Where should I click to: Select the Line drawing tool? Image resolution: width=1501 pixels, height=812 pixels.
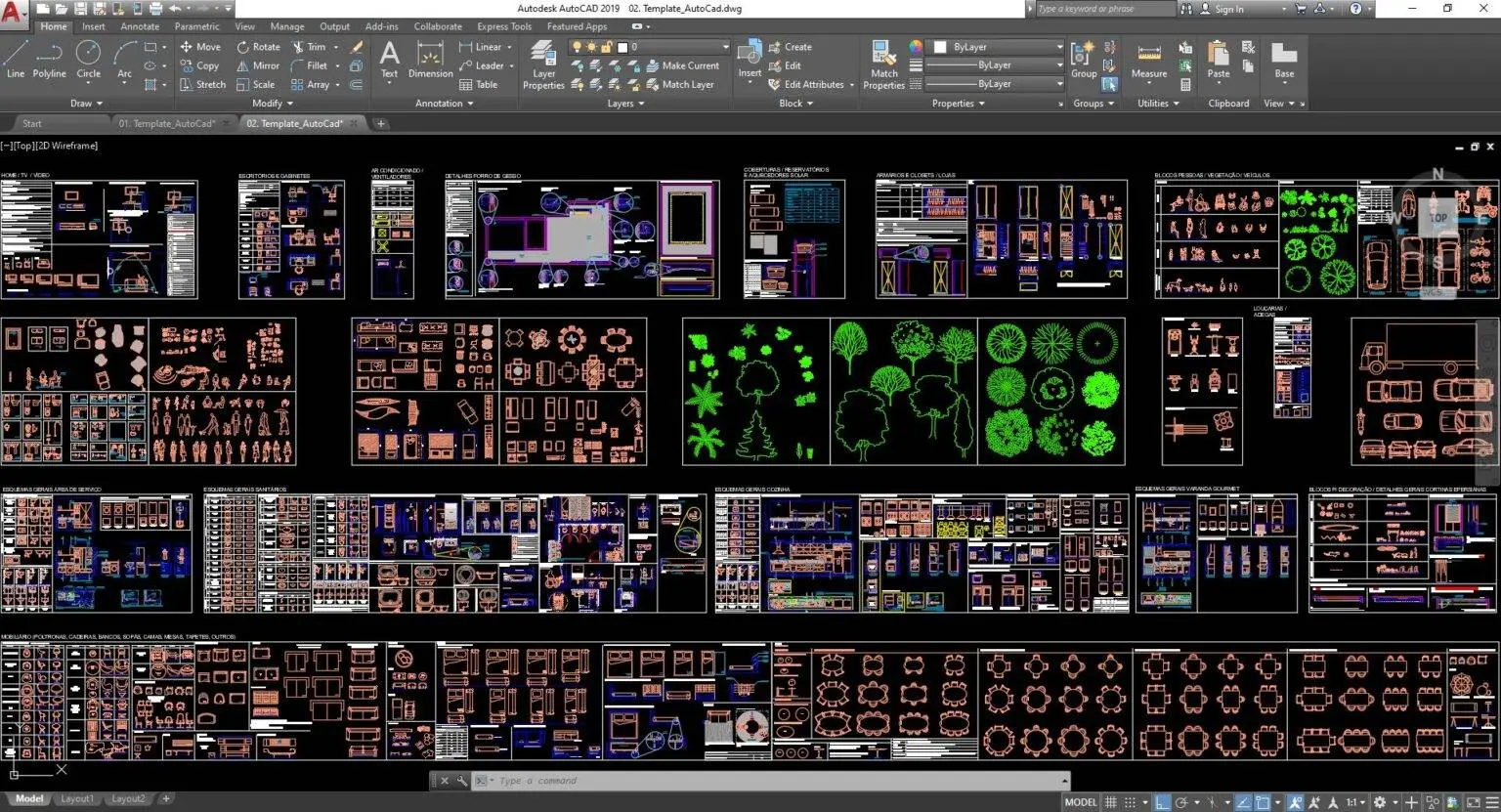click(15, 59)
